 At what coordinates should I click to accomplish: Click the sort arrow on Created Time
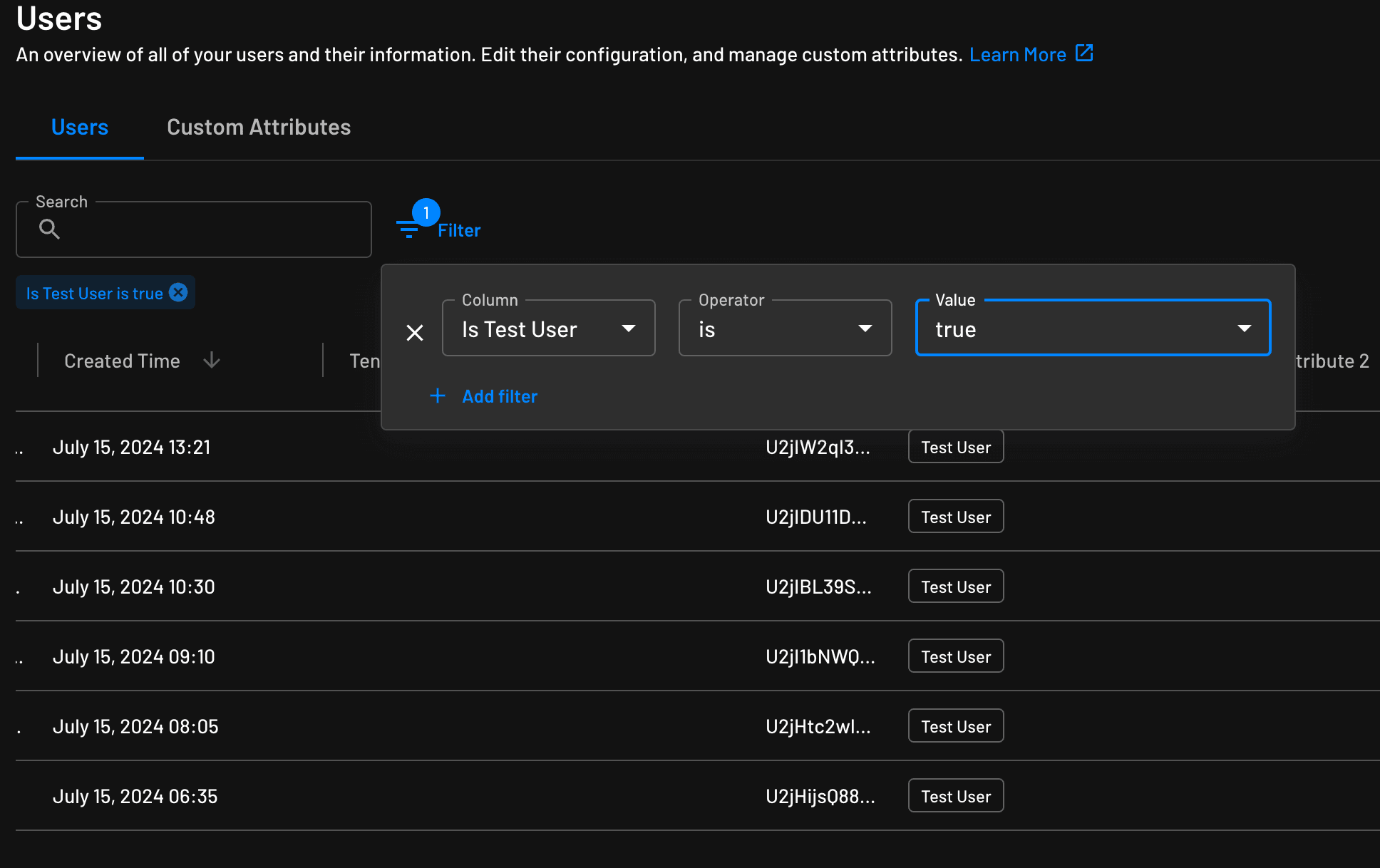coord(212,361)
